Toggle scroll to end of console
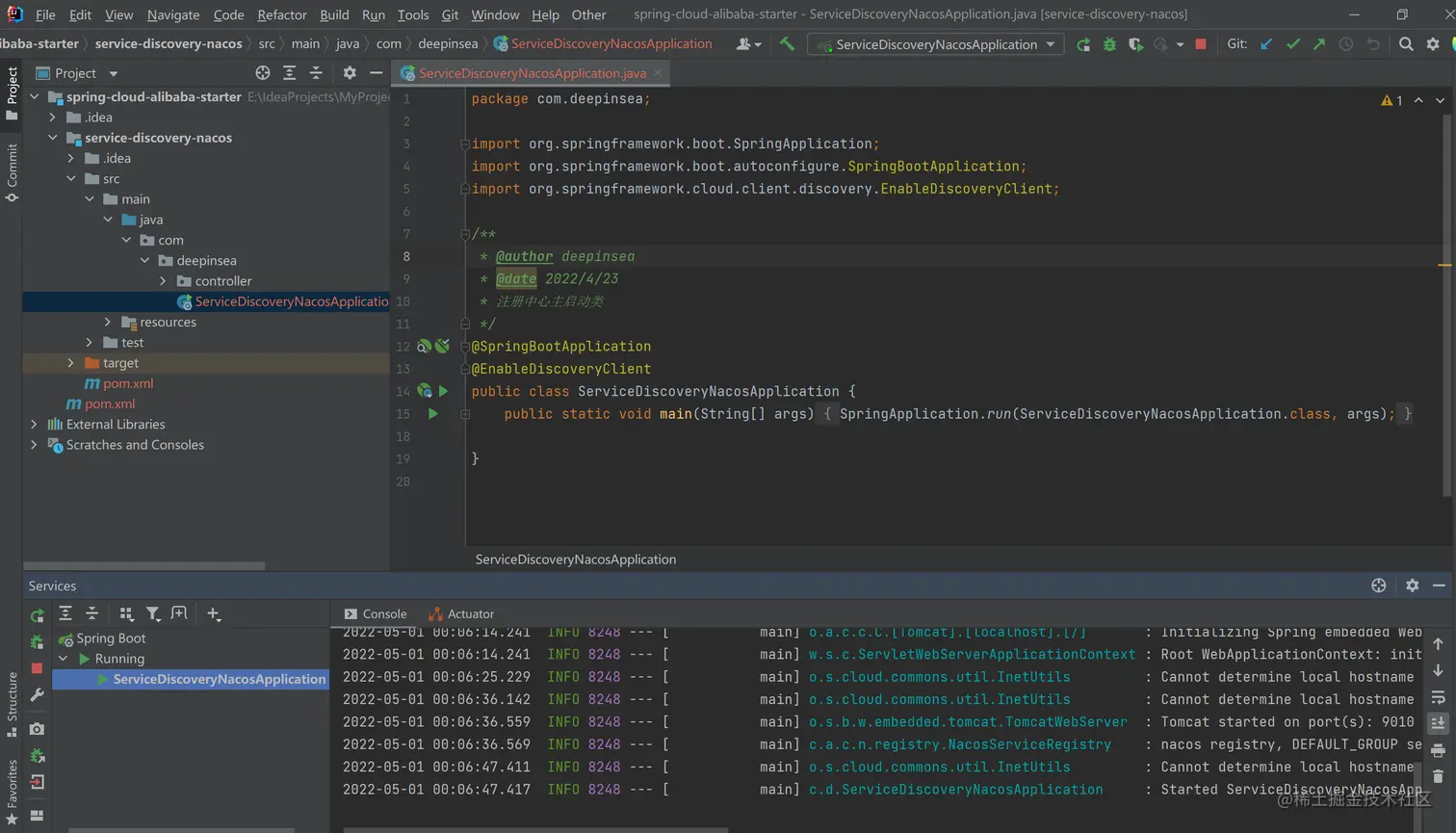The height and width of the screenshot is (833, 1456). coord(1438,723)
